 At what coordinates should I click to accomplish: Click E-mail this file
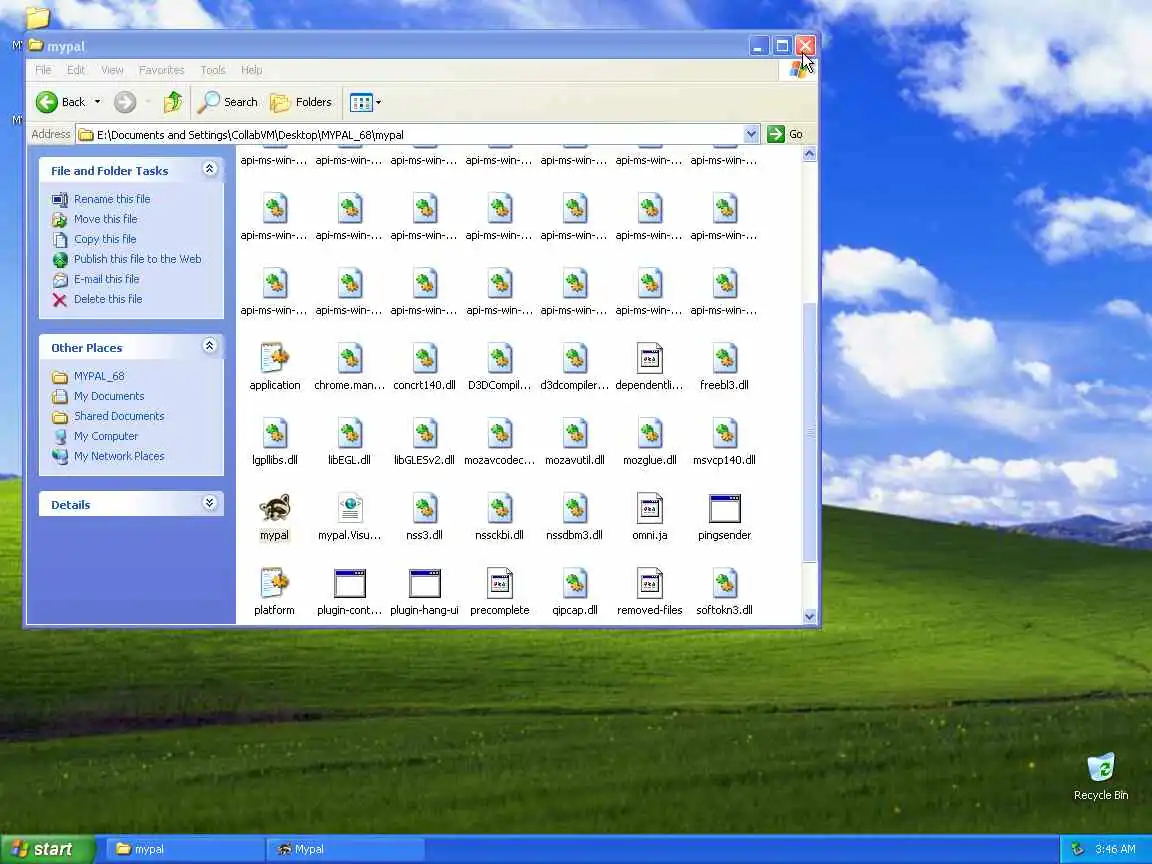click(107, 279)
